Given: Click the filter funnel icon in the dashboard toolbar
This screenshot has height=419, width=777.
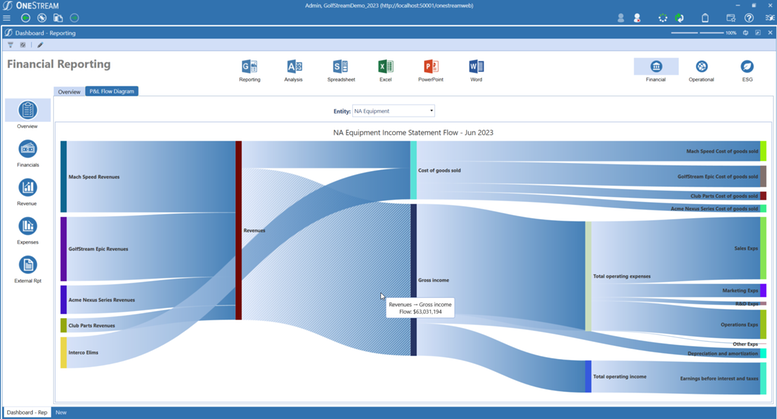Looking at the screenshot, I should coord(10,45).
